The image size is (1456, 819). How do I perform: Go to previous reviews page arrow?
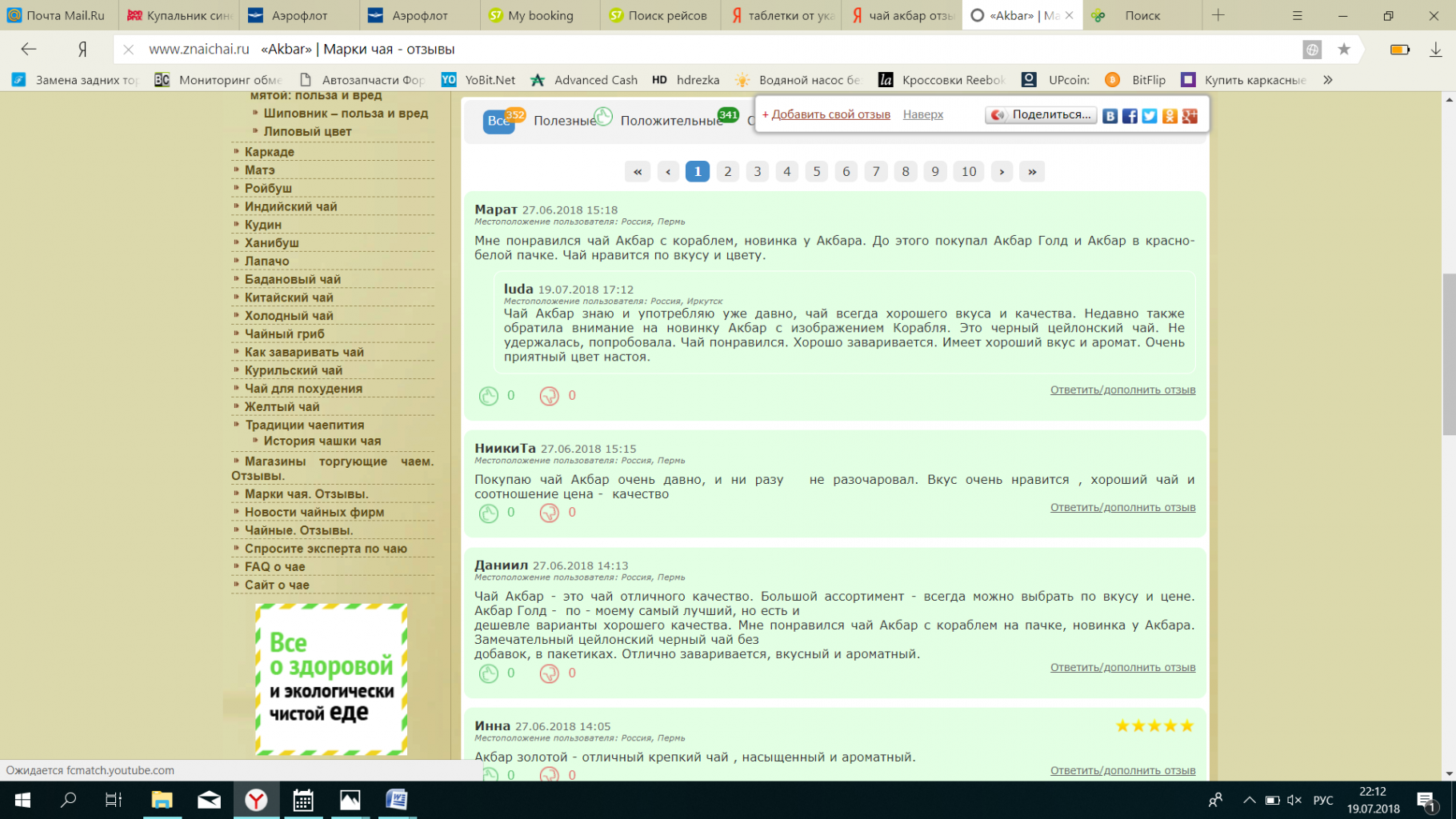pyautogui.click(x=668, y=171)
